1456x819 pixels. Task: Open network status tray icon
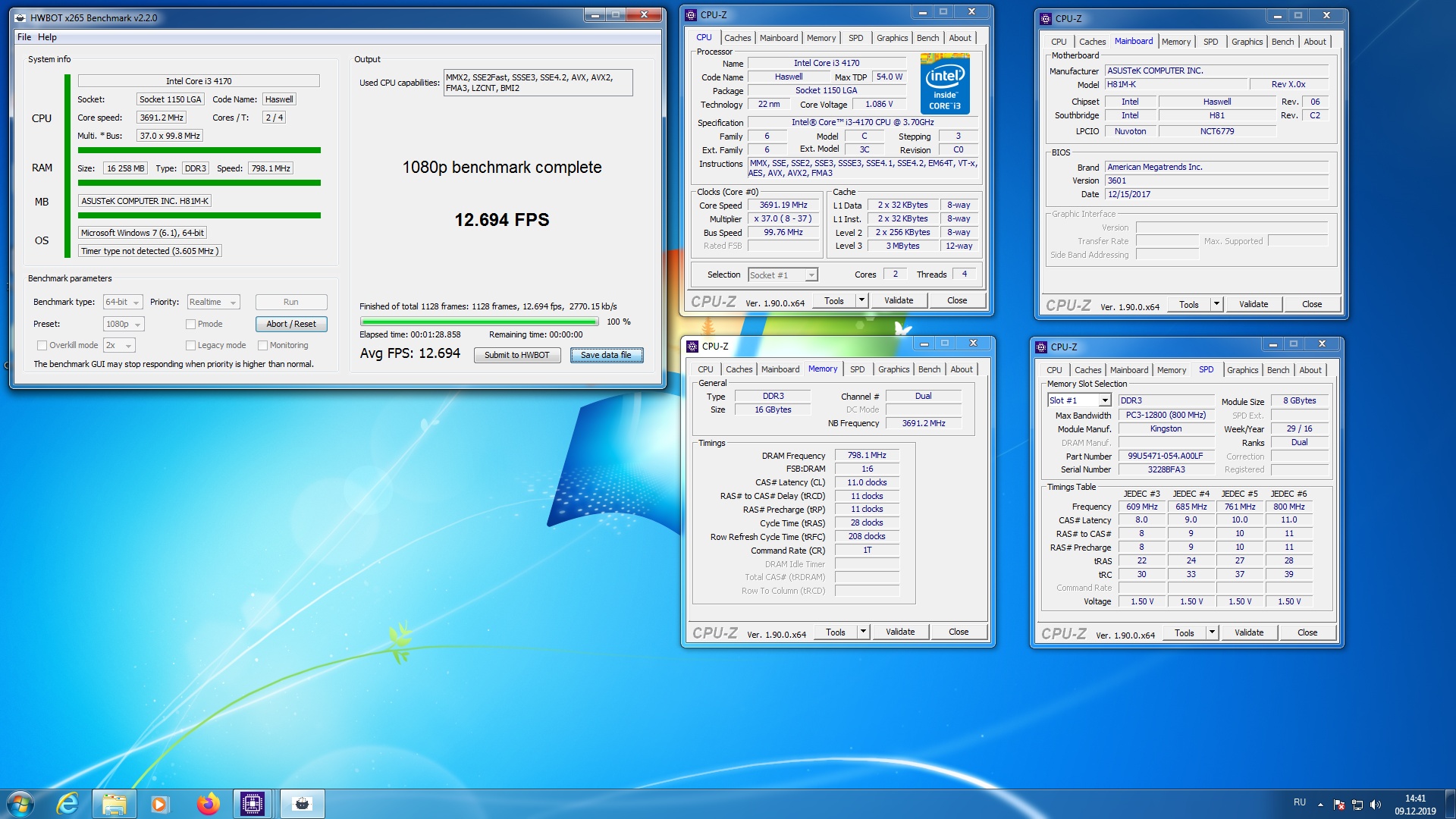tap(1357, 805)
